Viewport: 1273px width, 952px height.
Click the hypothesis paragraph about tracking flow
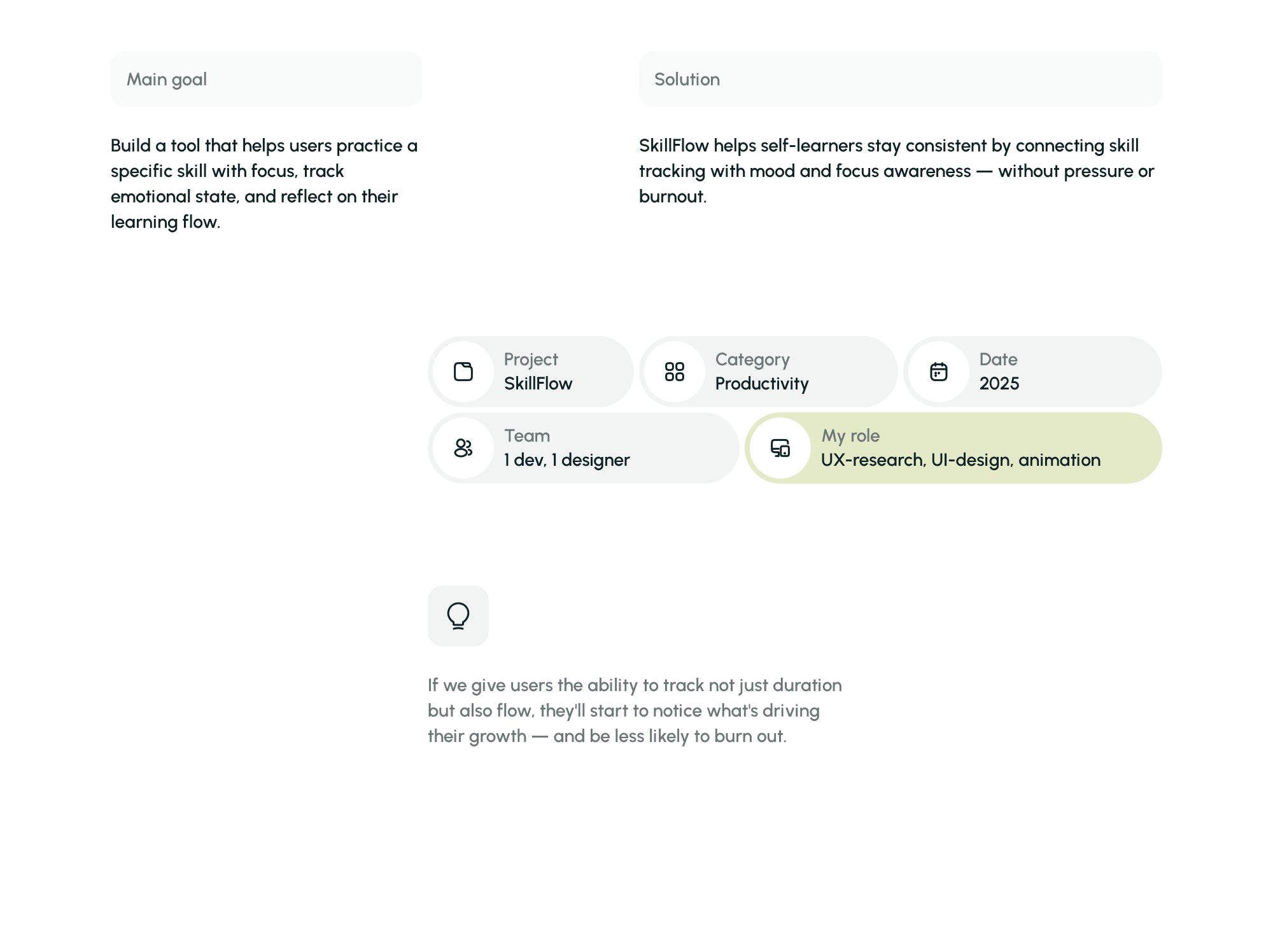point(634,710)
